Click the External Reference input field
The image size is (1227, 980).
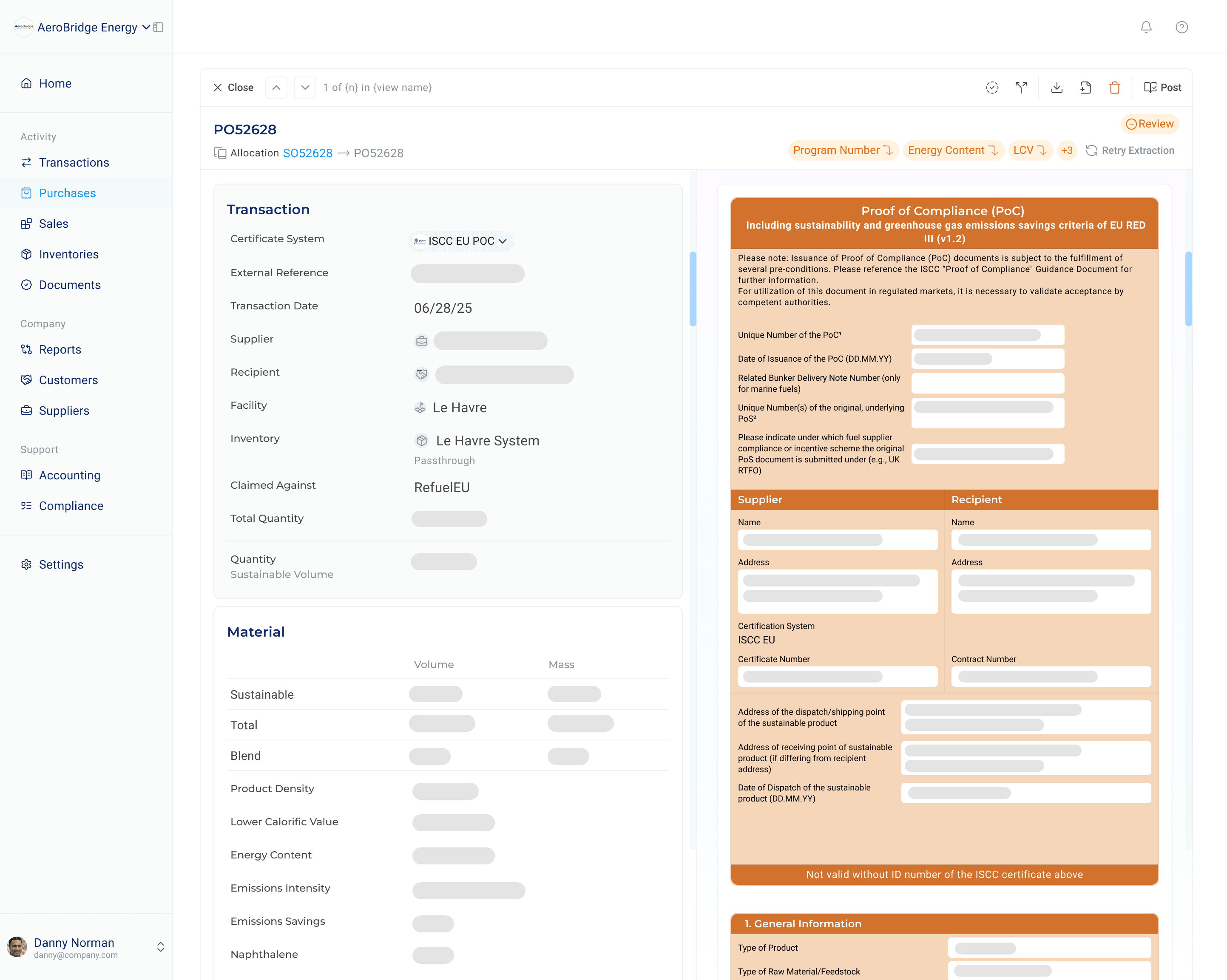tap(467, 274)
